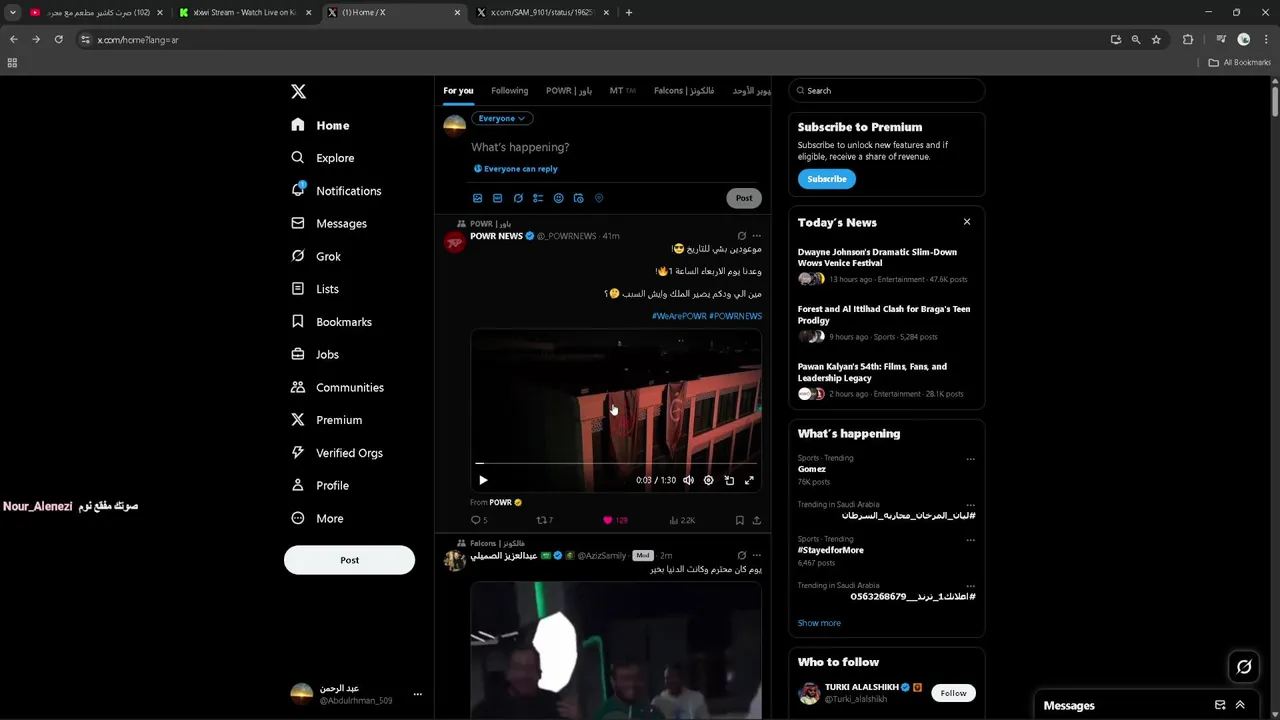Reply to the POWR NEWS post

click(479, 520)
